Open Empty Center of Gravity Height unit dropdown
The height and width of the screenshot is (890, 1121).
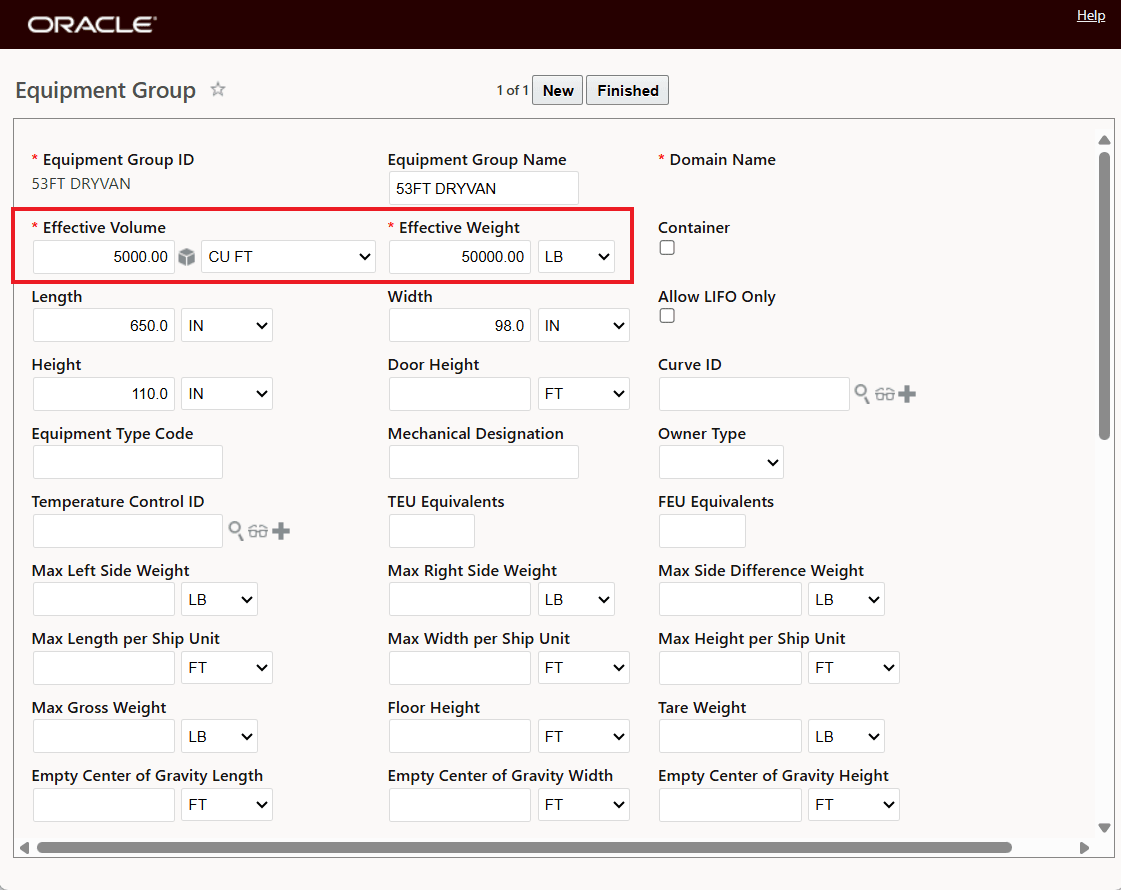click(854, 805)
